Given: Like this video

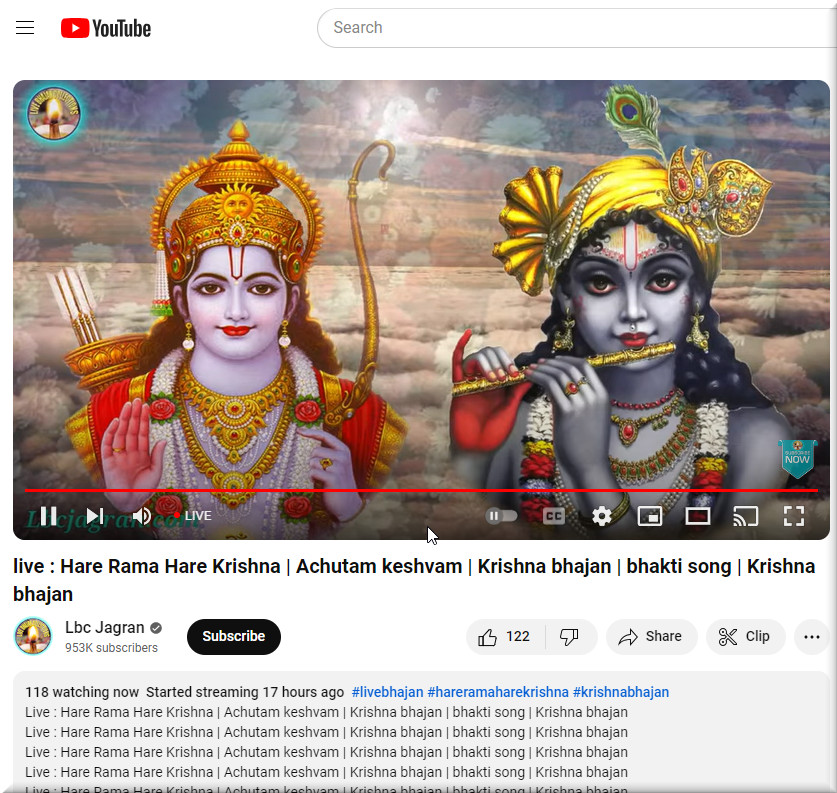Looking at the screenshot, I should 505,637.
